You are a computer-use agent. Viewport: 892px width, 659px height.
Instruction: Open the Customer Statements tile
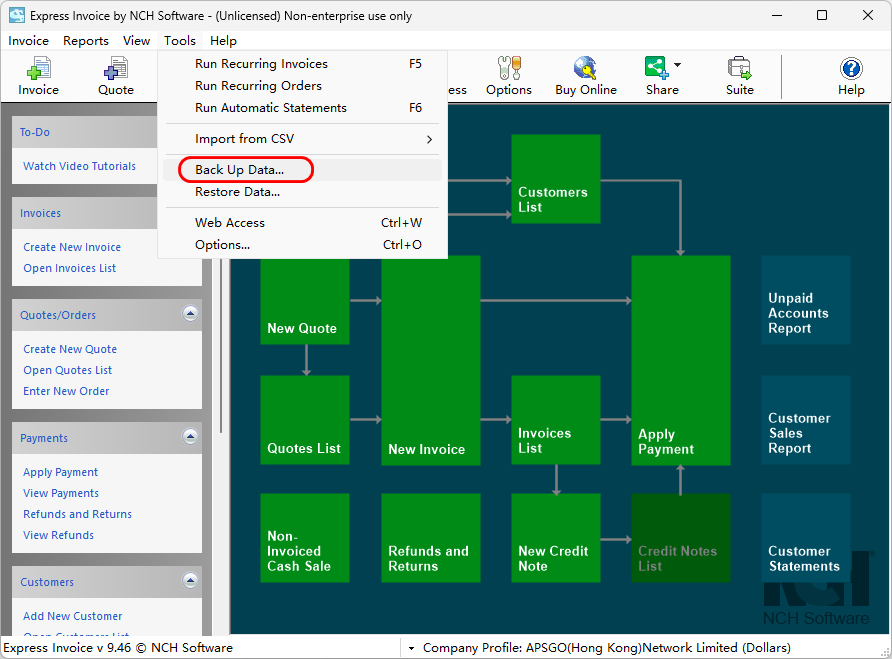[806, 538]
